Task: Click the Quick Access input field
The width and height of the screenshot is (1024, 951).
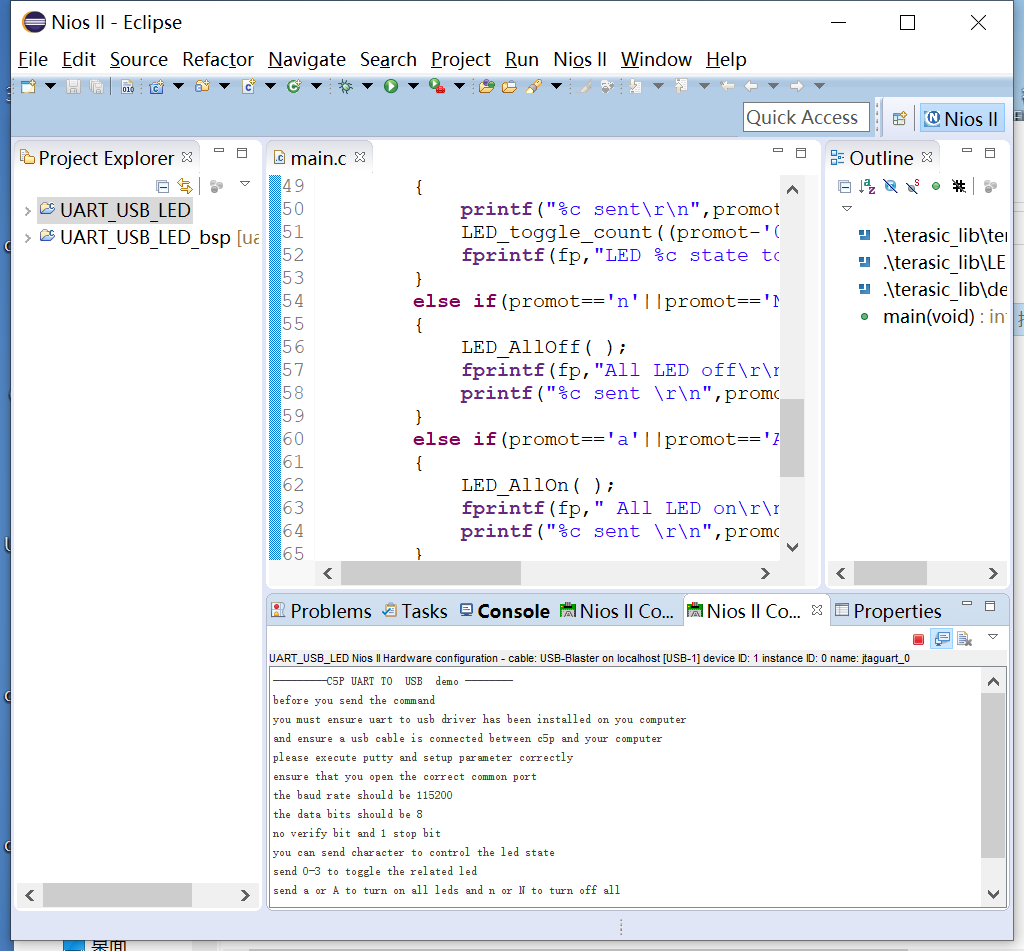Action: [x=807, y=118]
